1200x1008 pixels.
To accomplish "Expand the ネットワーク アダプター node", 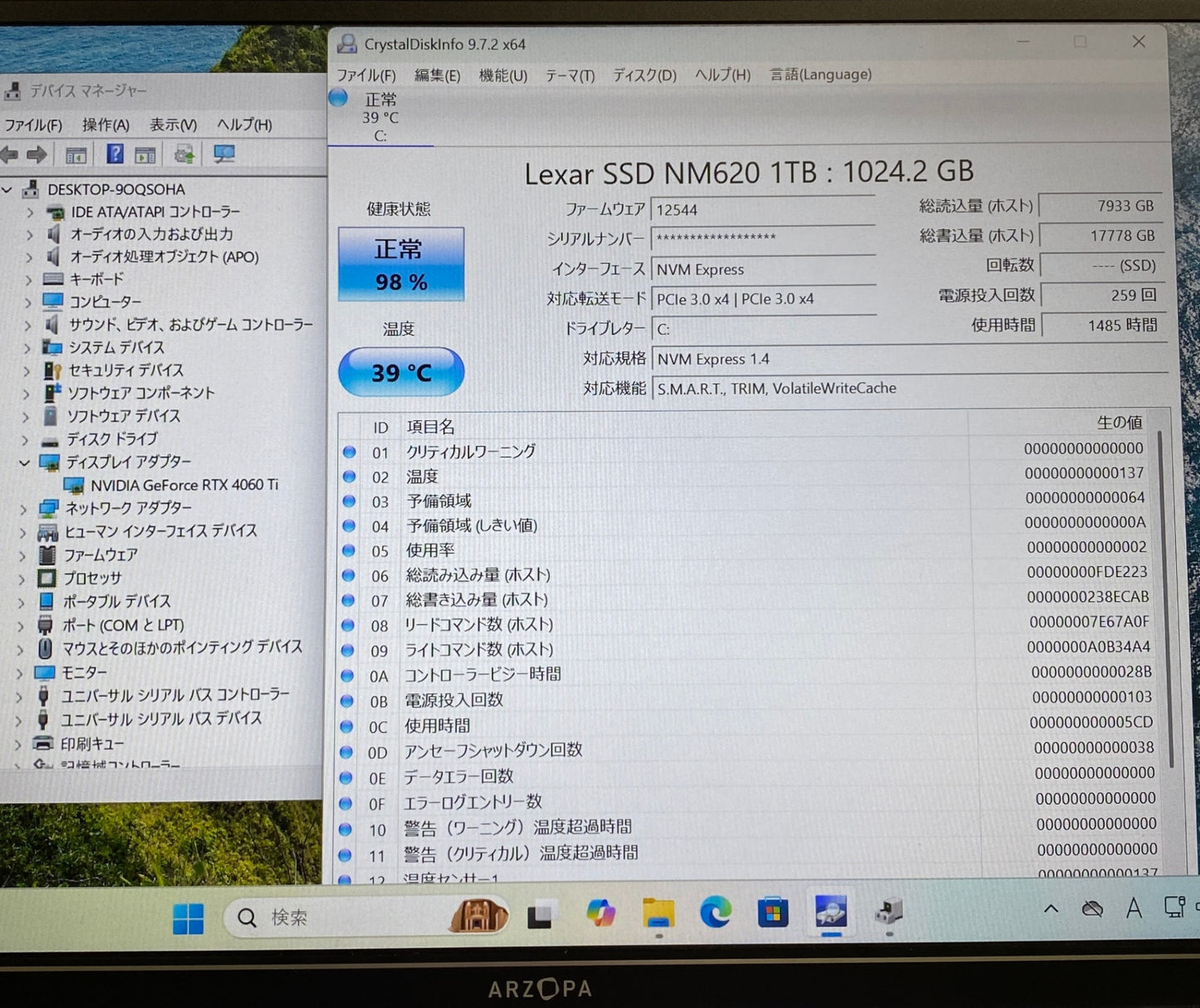I will [x=23, y=508].
